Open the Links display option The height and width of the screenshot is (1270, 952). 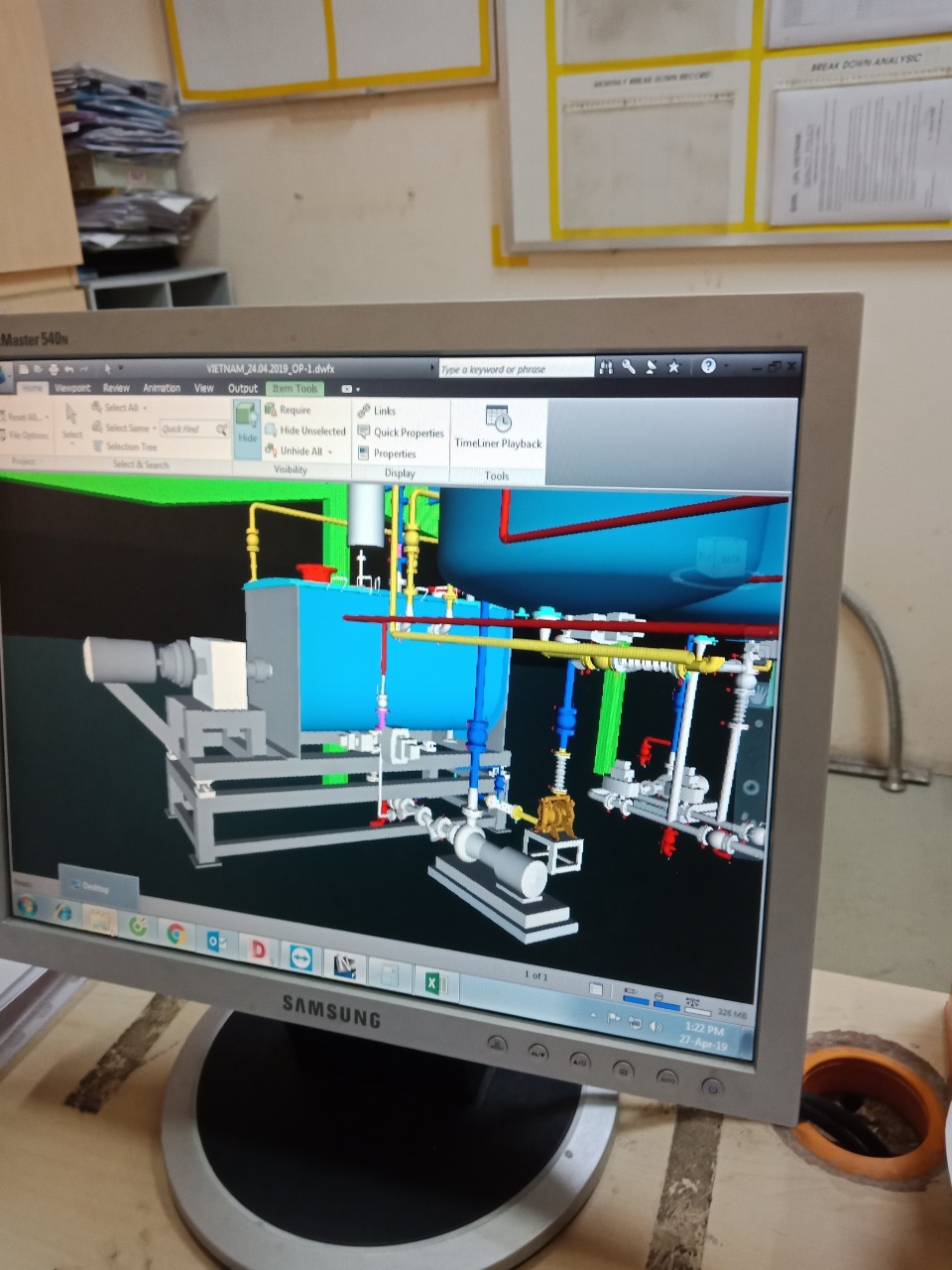377,411
